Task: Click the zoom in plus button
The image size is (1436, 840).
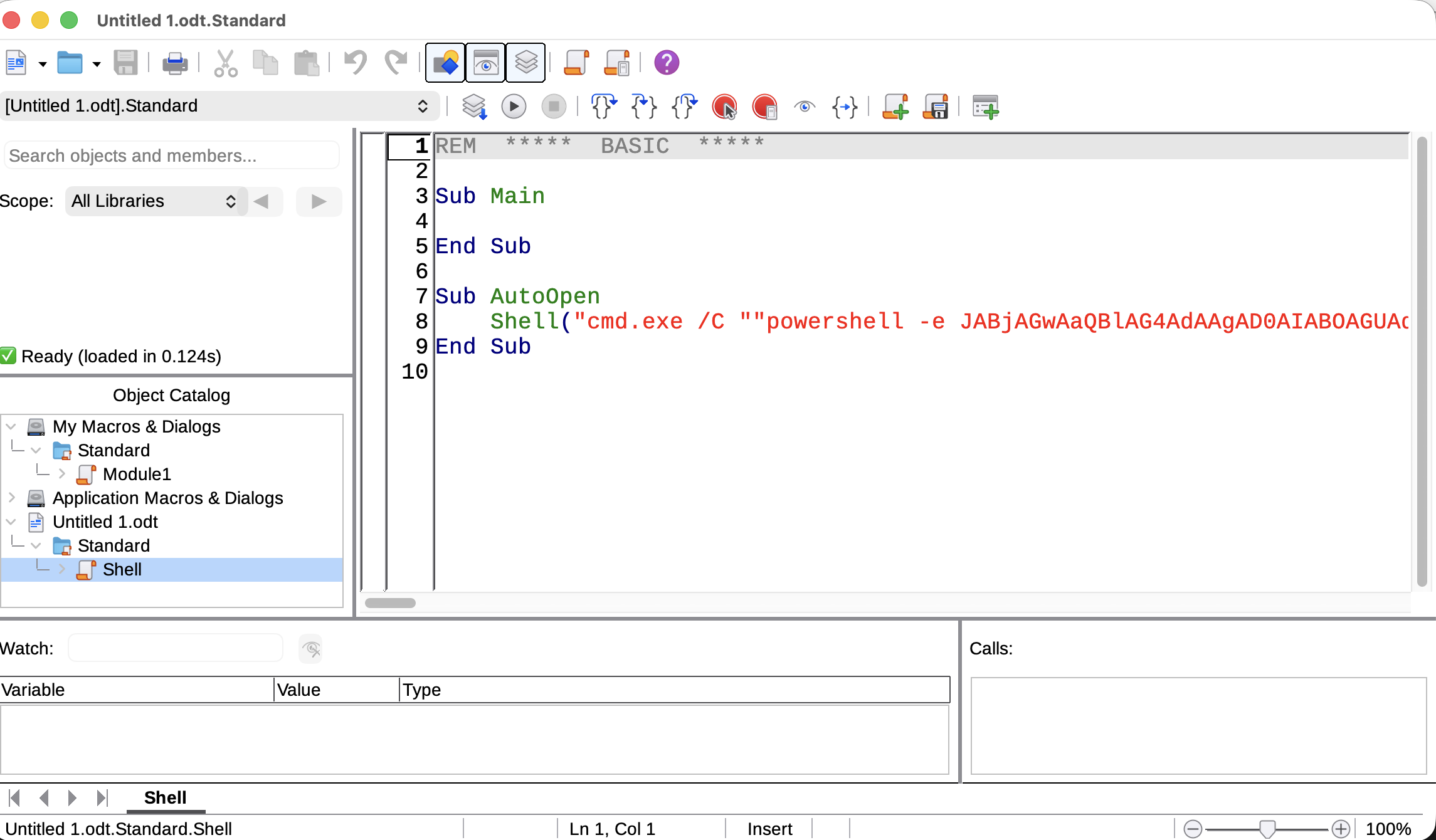Action: [1341, 829]
